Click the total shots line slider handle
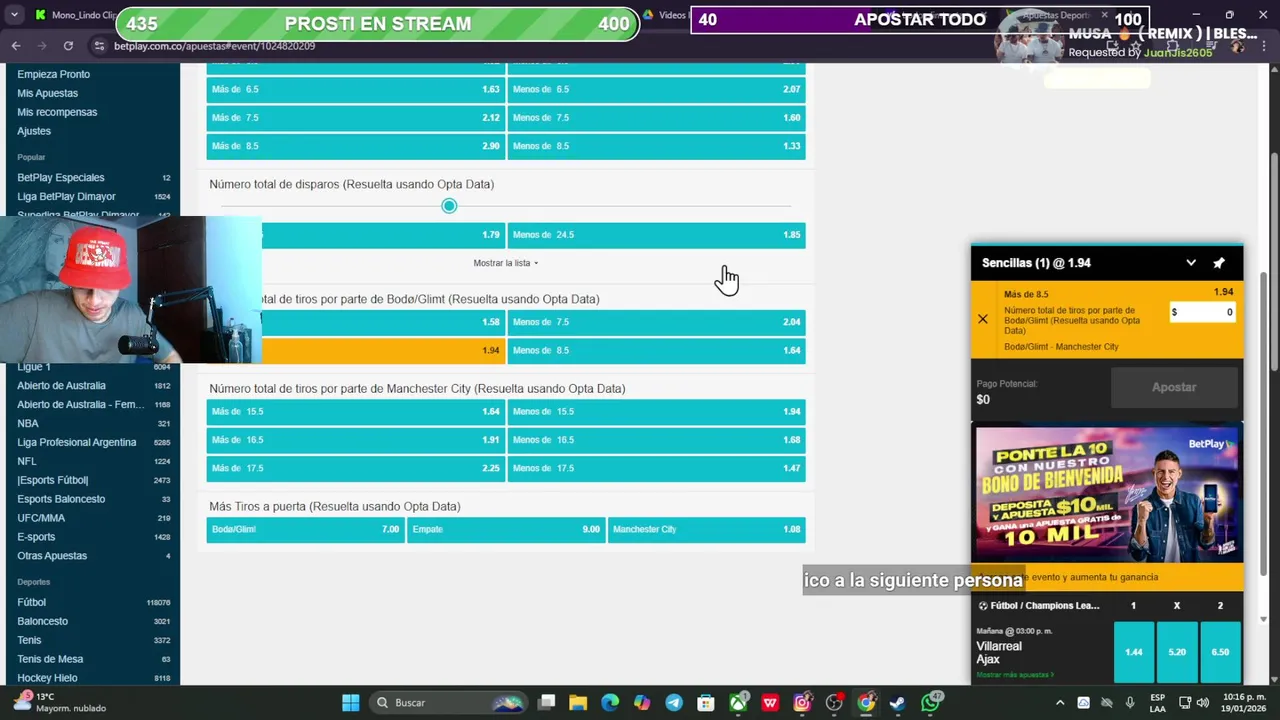This screenshot has width=1280, height=720. (449, 206)
